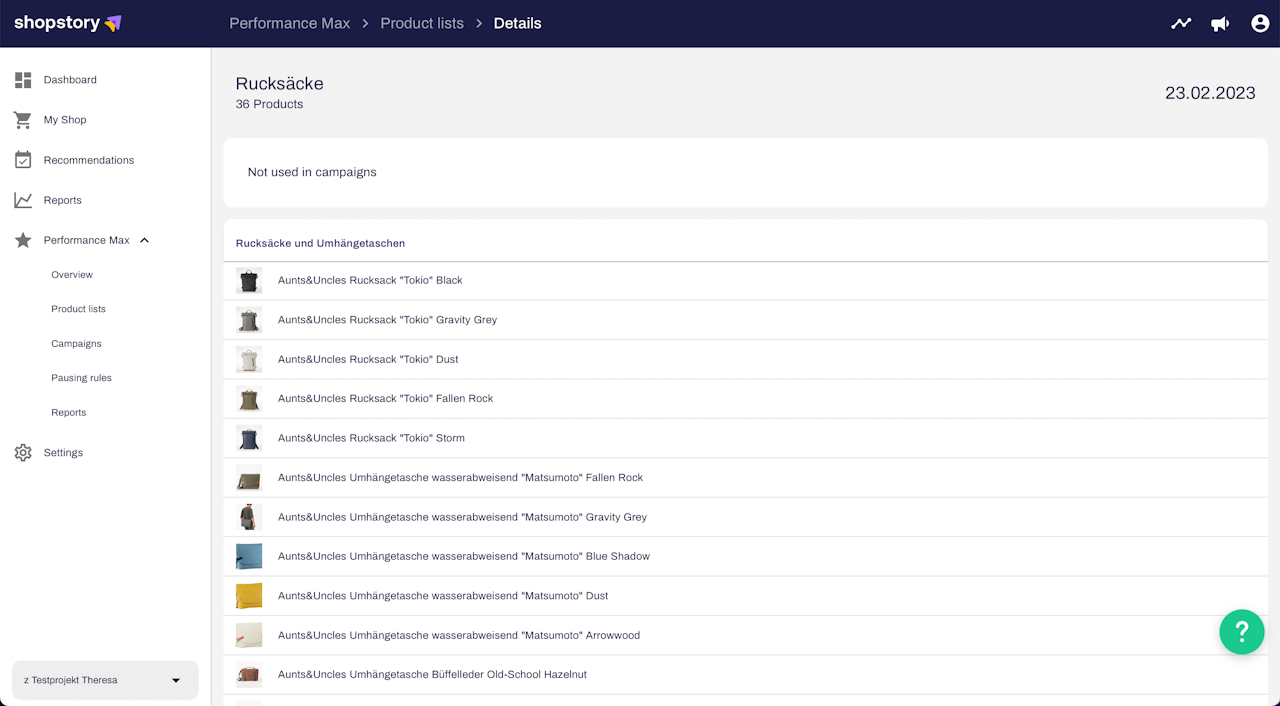Collapse the Performance Max menu chevron
Image resolution: width=1280 pixels, height=706 pixels.
click(144, 240)
